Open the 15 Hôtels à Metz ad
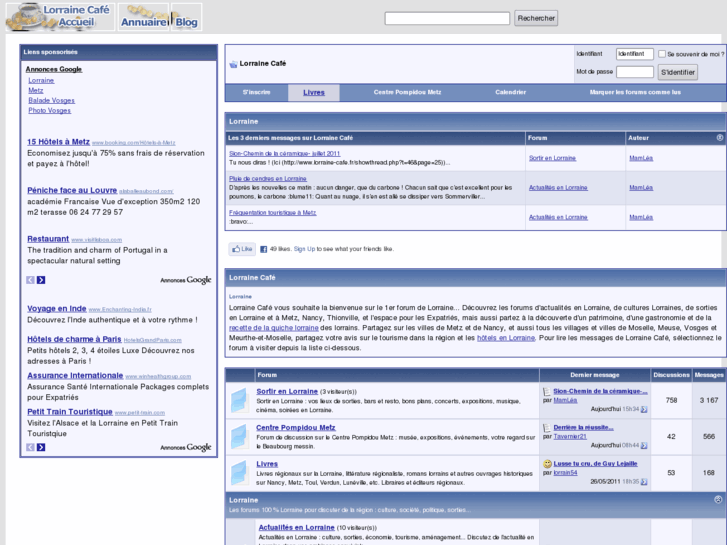 (x=58, y=142)
